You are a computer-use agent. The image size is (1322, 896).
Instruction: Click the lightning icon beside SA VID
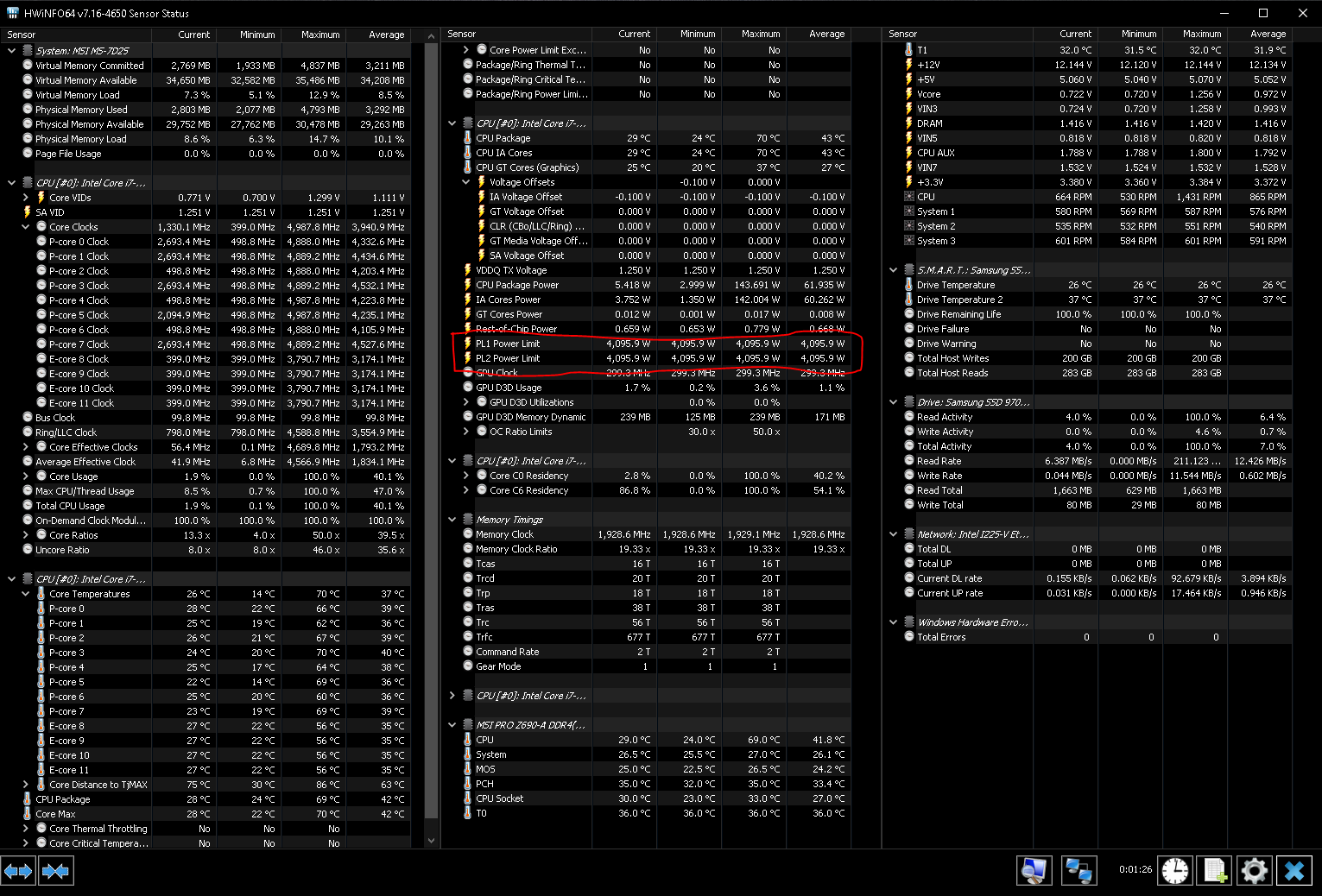tap(28, 212)
